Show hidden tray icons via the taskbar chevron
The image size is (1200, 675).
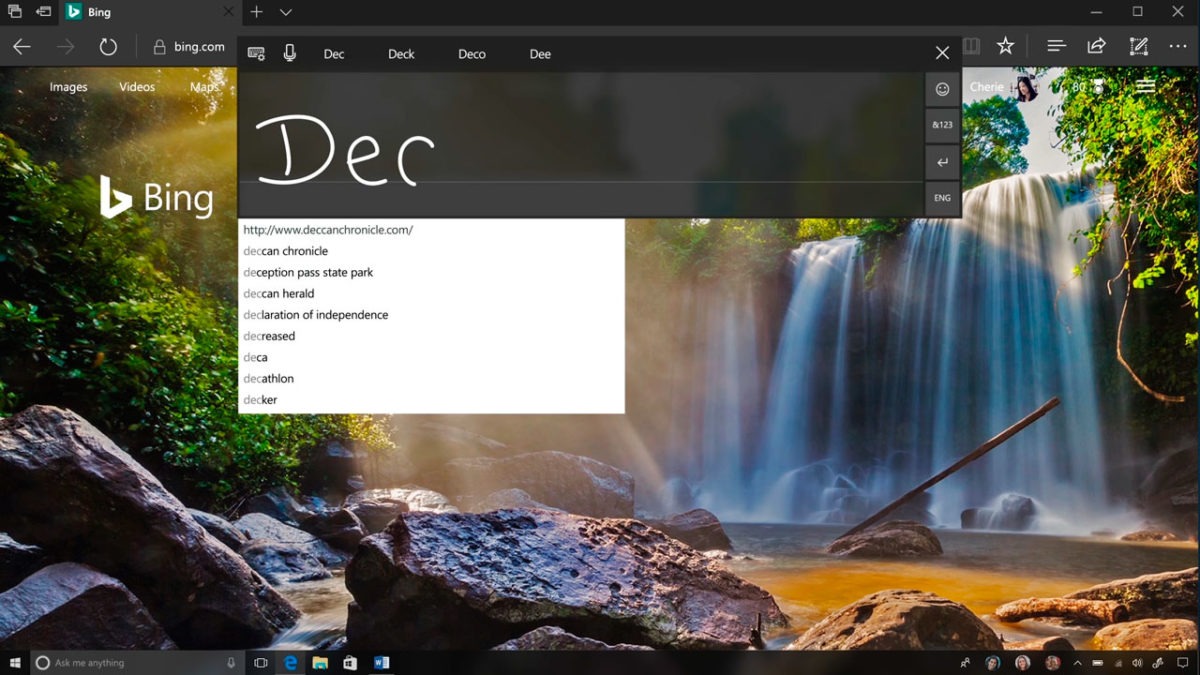coord(1077,662)
